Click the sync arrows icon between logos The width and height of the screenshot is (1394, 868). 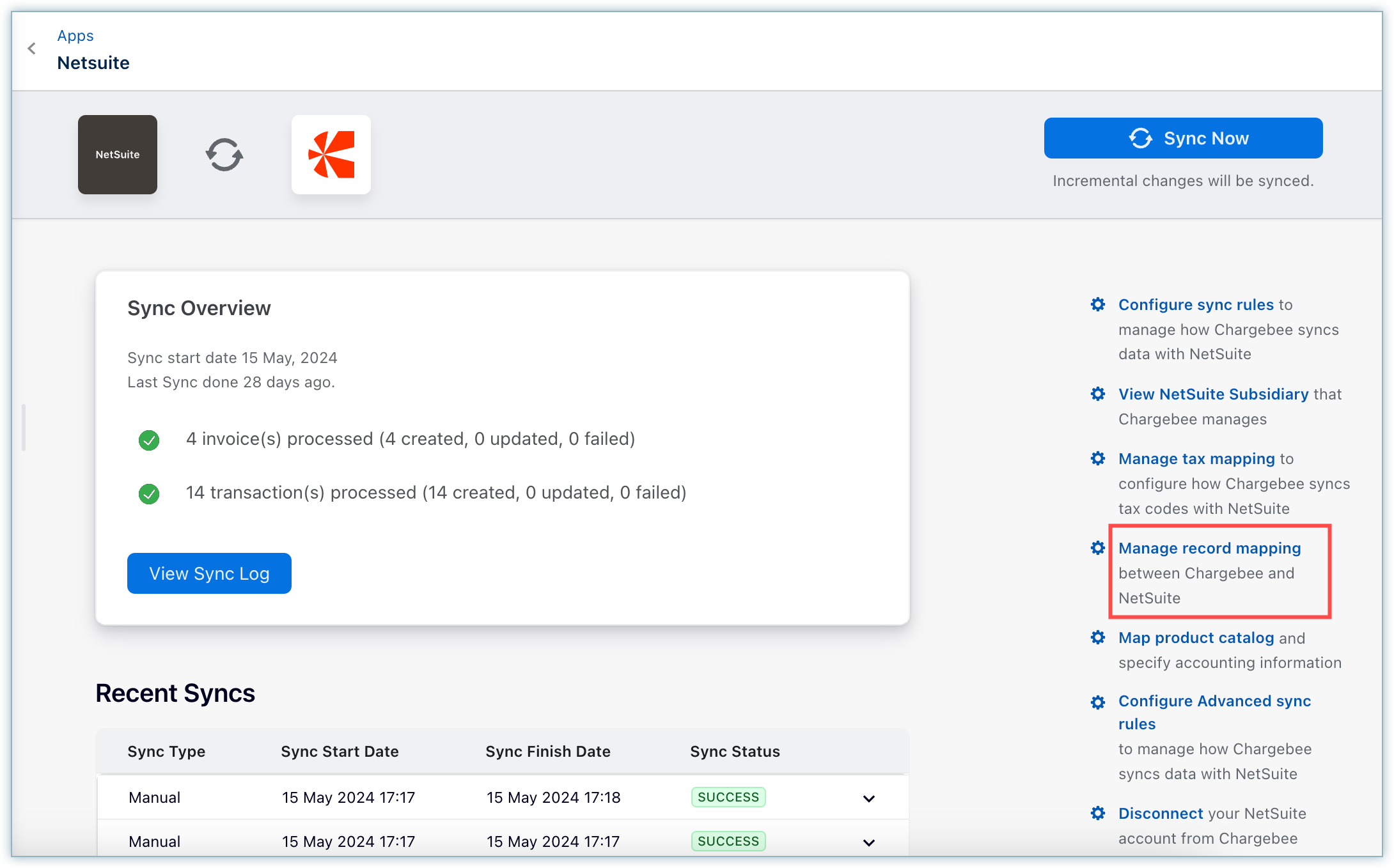(224, 155)
